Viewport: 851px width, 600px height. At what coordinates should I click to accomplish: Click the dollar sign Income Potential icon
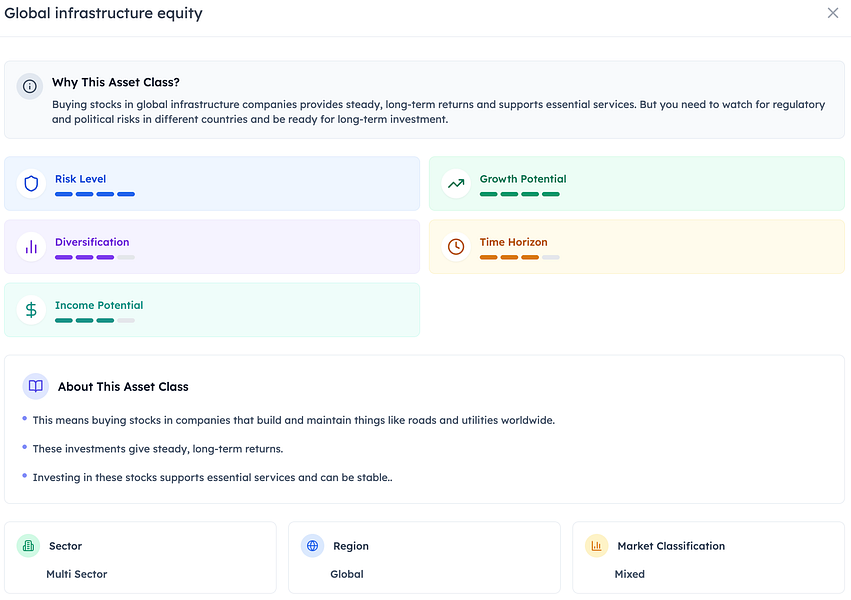[x=31, y=310]
